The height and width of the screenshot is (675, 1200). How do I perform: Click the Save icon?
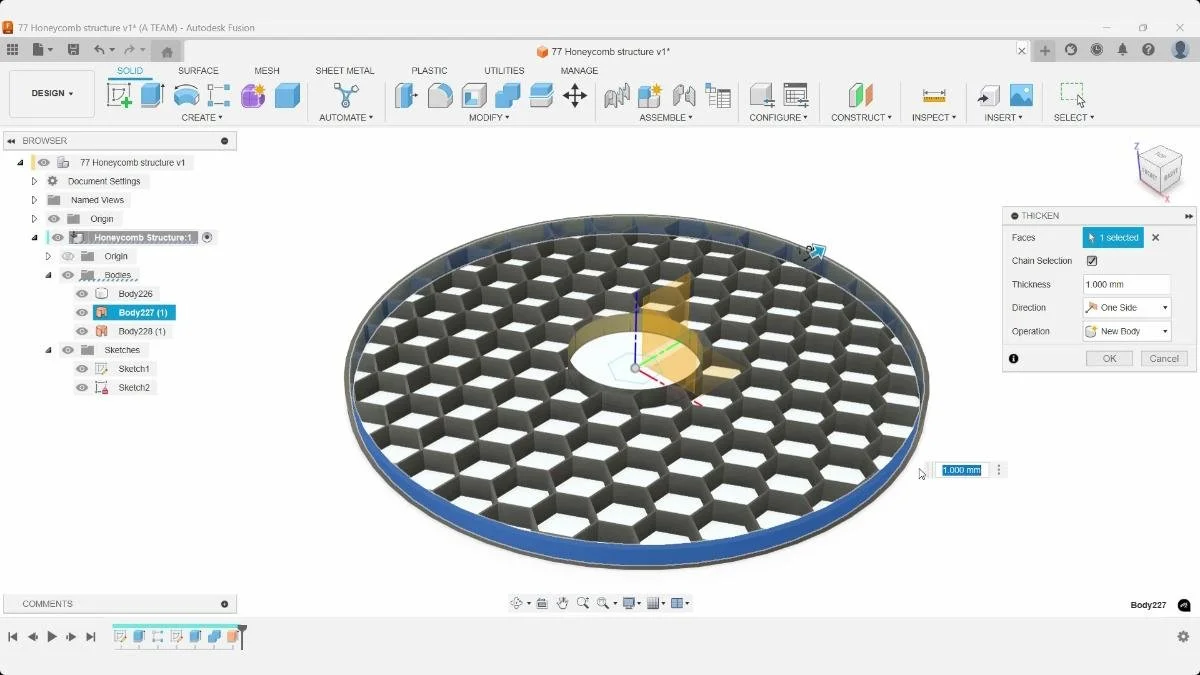point(73,50)
